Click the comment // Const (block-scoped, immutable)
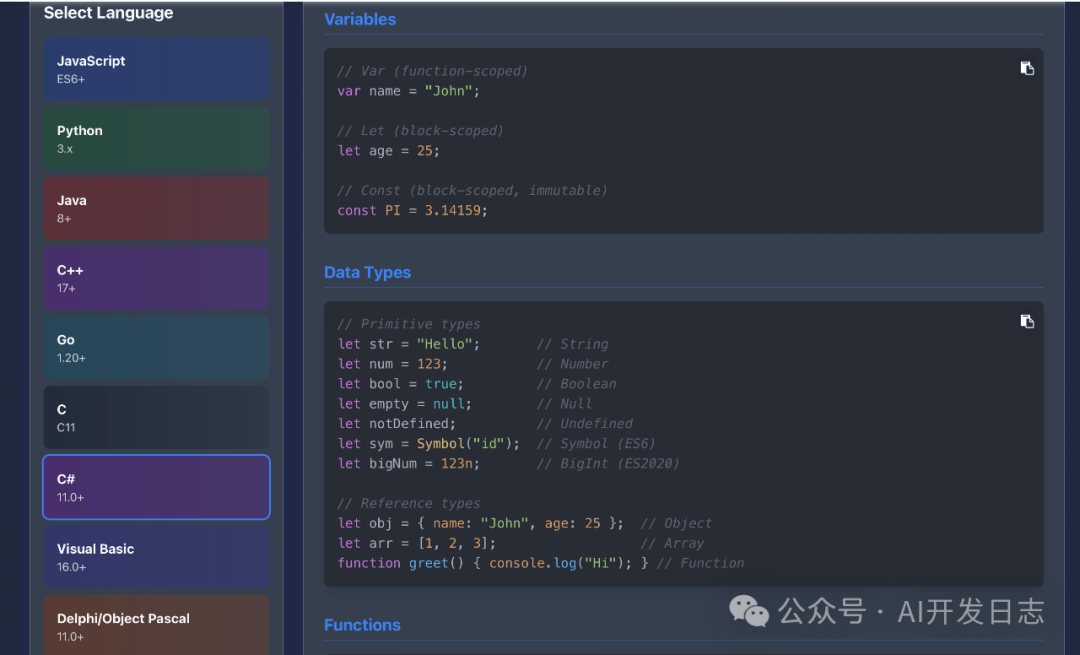This screenshot has width=1080, height=655. [x=472, y=191]
